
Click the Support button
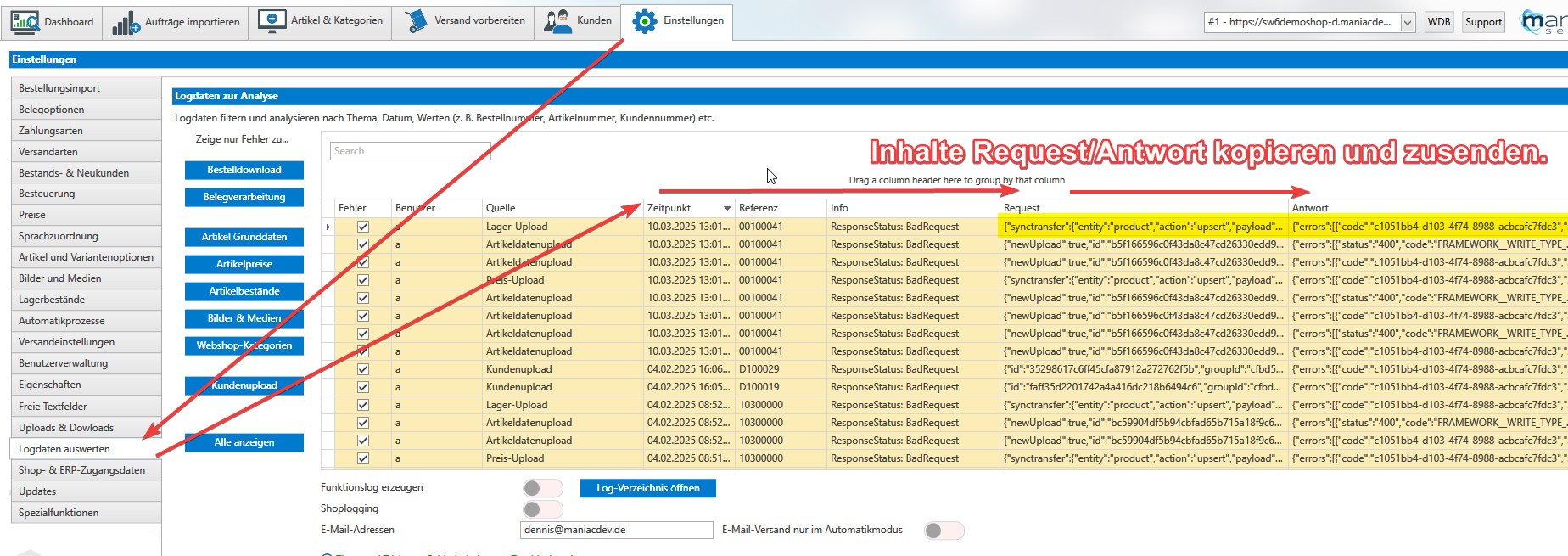[1483, 22]
